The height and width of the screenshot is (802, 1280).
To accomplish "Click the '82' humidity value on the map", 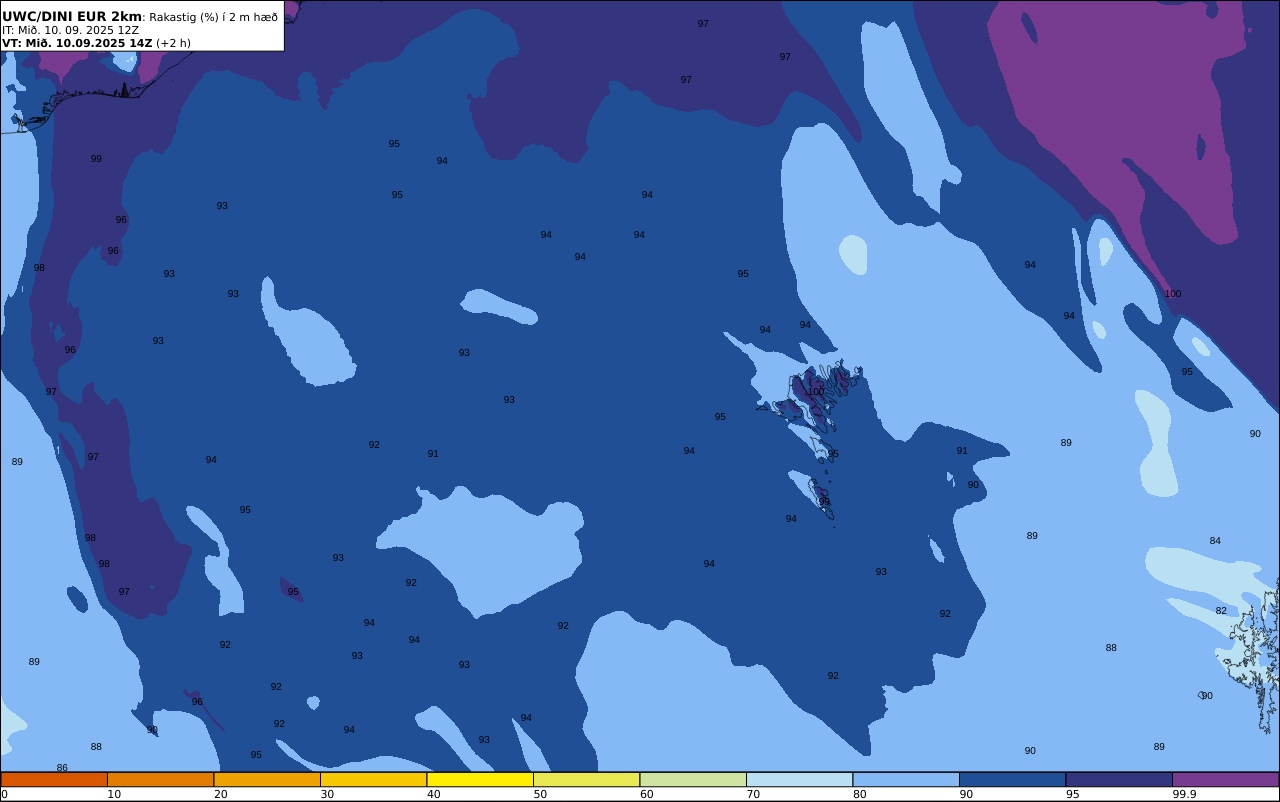I will pos(1221,611).
